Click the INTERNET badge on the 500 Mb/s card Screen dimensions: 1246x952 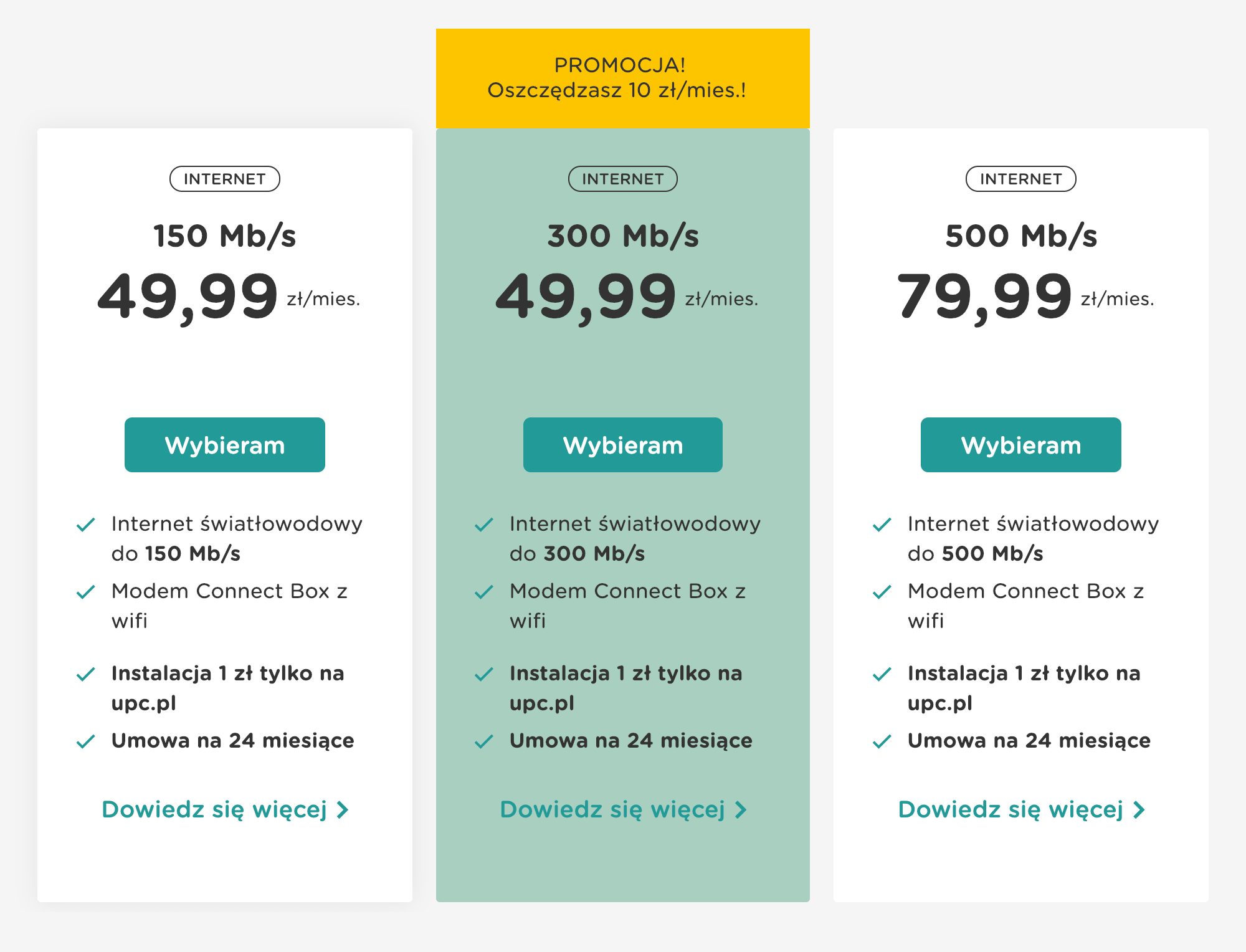(x=1021, y=179)
